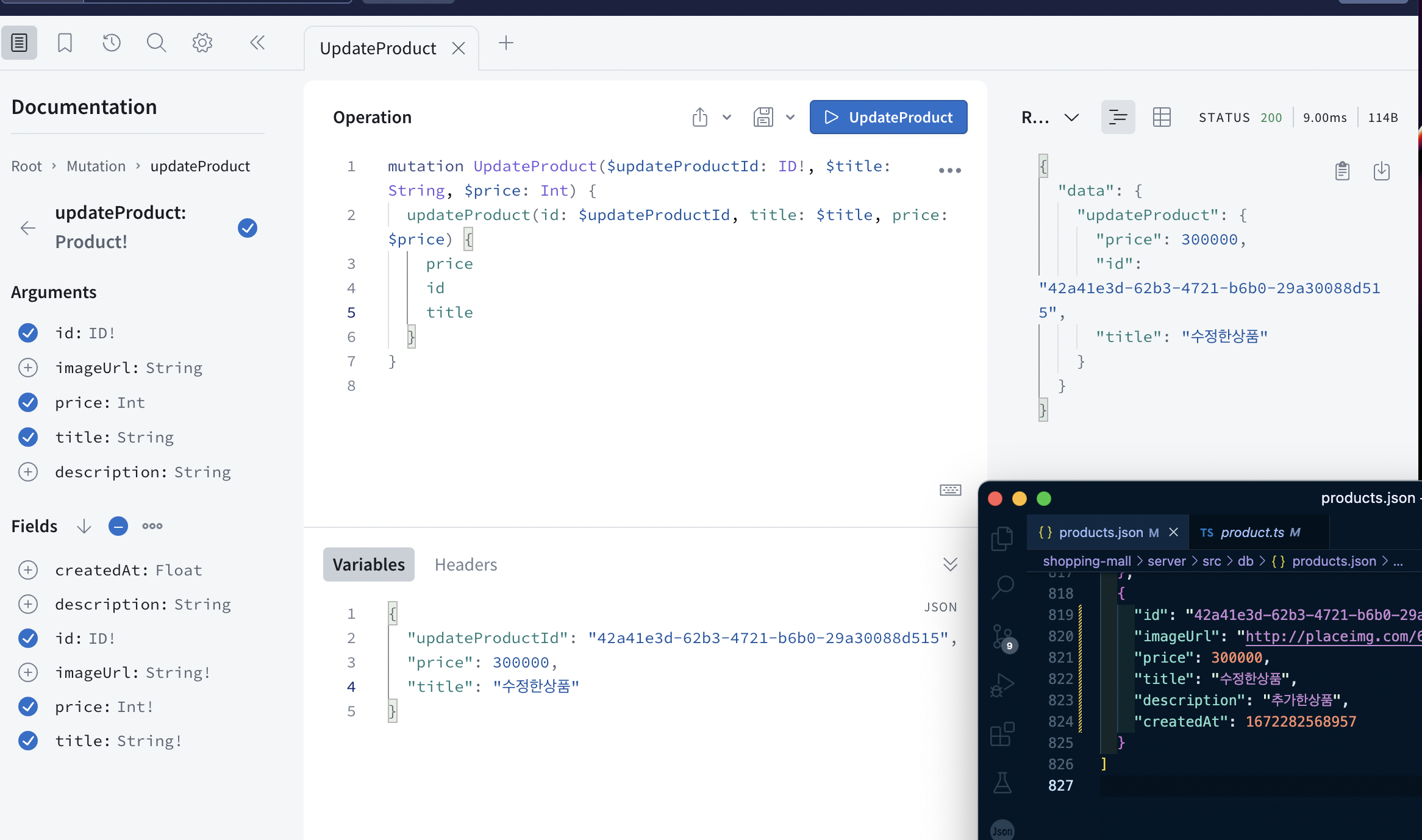Open a new operation tab with plus
The image size is (1422, 840).
pos(506,43)
